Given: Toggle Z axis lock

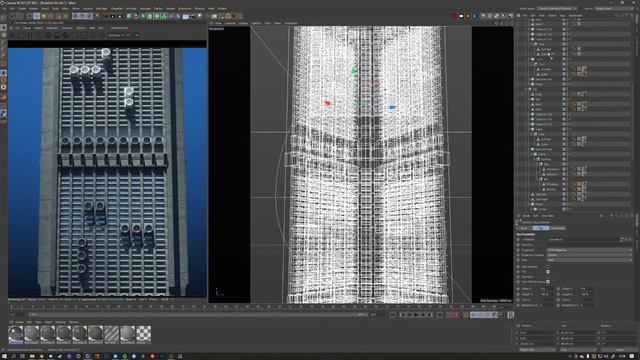Looking at the screenshot, I should [x=89, y=16].
